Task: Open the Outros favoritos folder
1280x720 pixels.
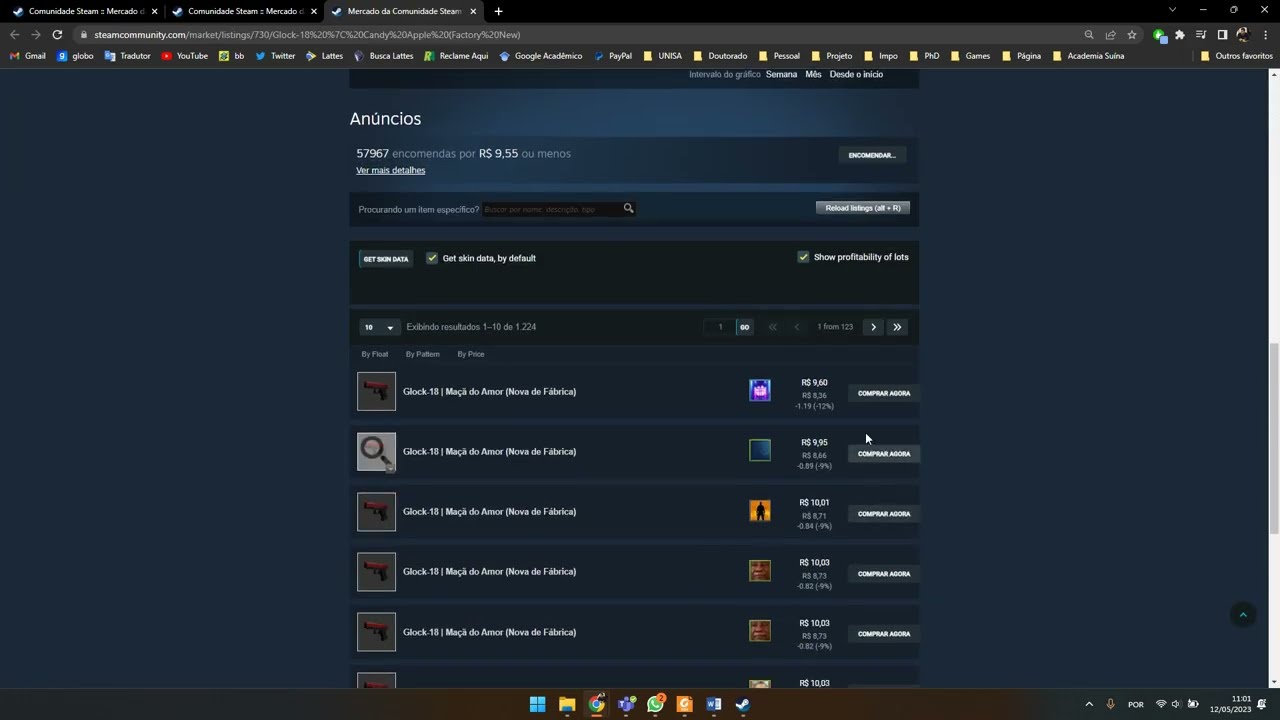Action: [1236, 56]
